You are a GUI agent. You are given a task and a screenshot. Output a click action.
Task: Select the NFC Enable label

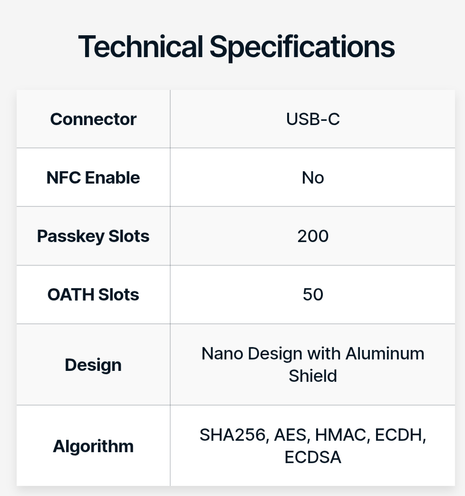point(93,177)
